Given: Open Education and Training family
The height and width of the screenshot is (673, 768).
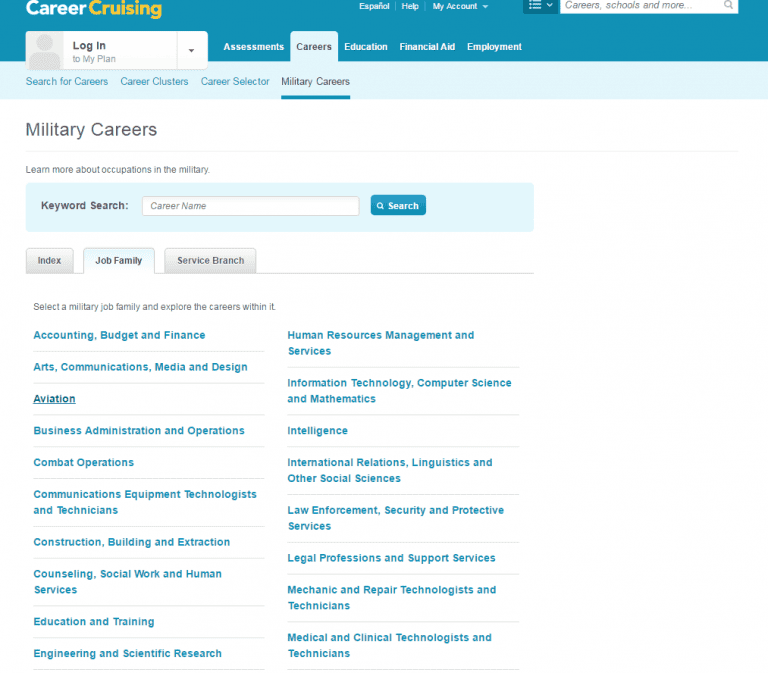Looking at the screenshot, I should click(94, 622).
